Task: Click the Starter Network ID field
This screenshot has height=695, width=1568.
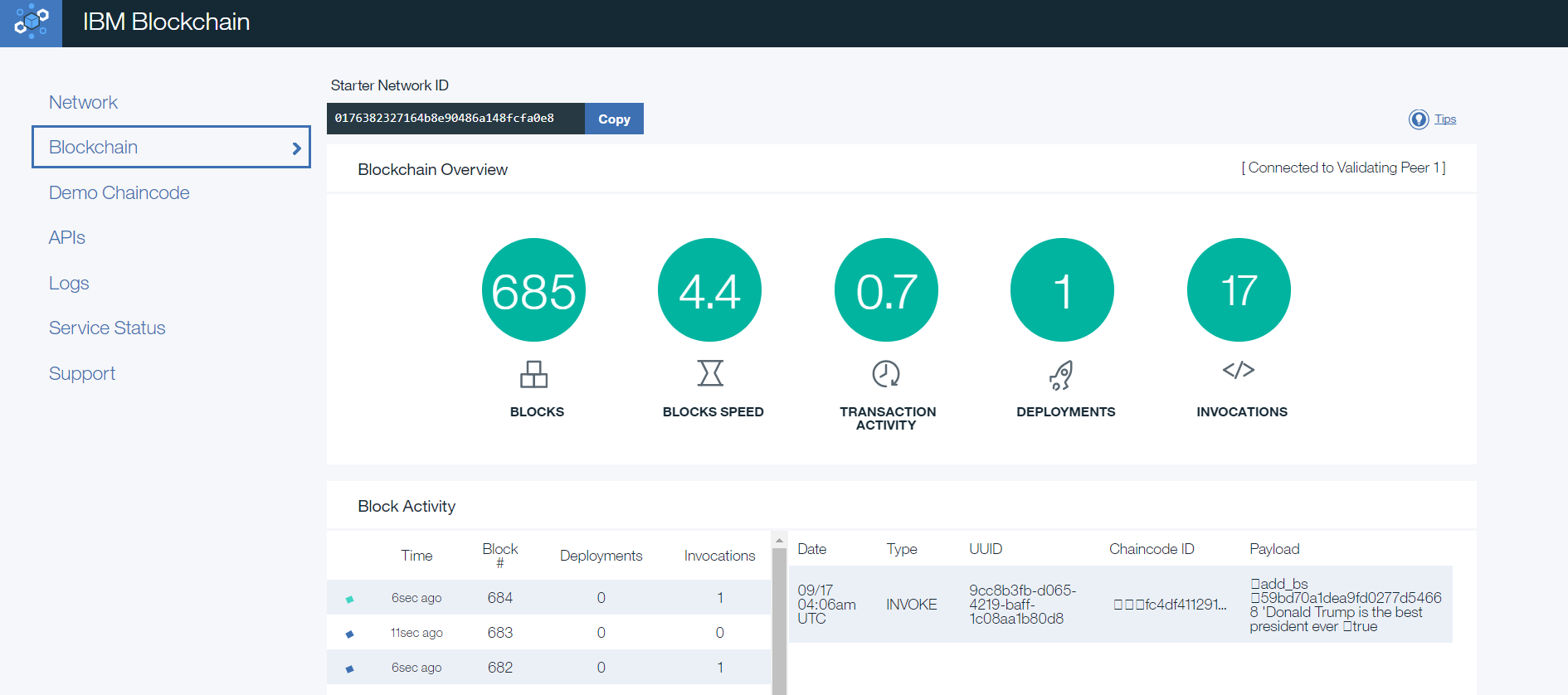Action: [455, 119]
